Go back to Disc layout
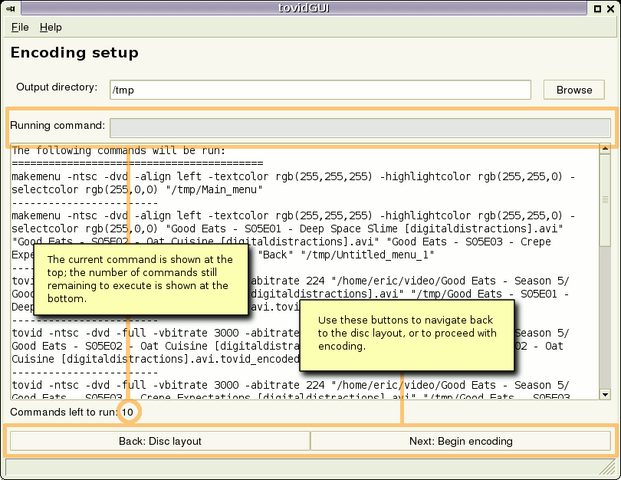Screen dimensions: 621x480 click(160, 441)
